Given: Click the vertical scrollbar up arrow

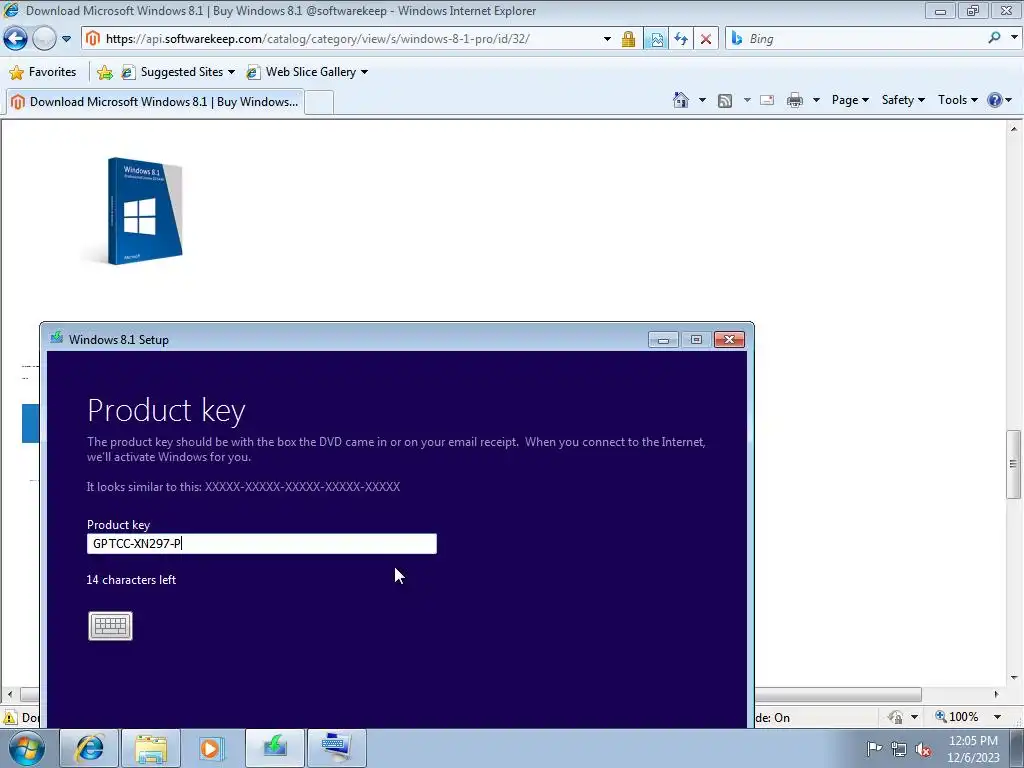Looking at the screenshot, I should pos(1014,129).
